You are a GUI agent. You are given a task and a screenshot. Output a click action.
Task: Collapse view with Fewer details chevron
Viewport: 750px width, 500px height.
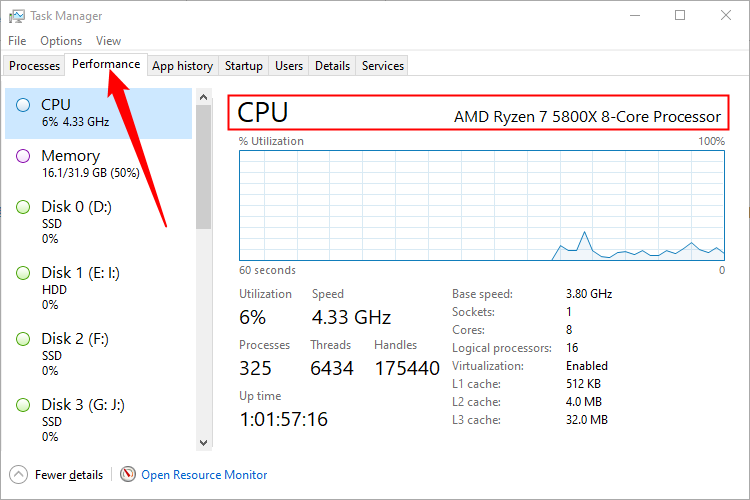(x=18, y=475)
